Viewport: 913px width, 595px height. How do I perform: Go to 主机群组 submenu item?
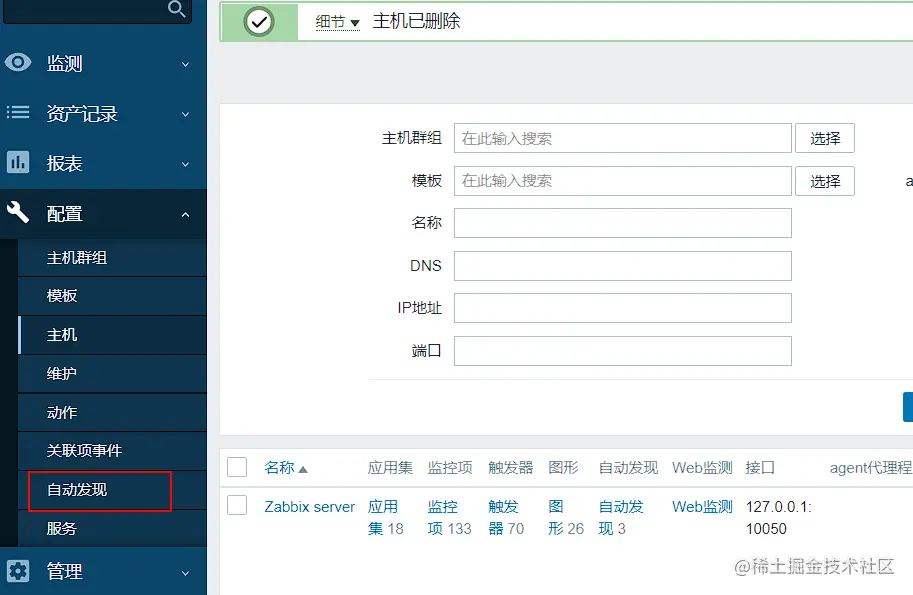tap(112, 257)
